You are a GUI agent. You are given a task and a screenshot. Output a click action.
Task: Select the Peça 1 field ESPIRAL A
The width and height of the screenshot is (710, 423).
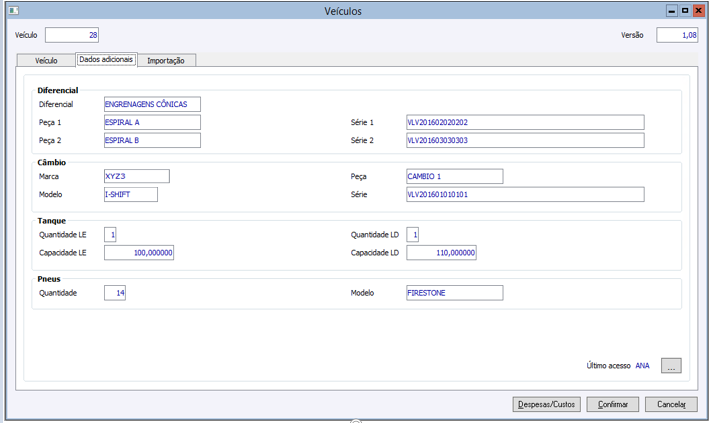[152, 122]
